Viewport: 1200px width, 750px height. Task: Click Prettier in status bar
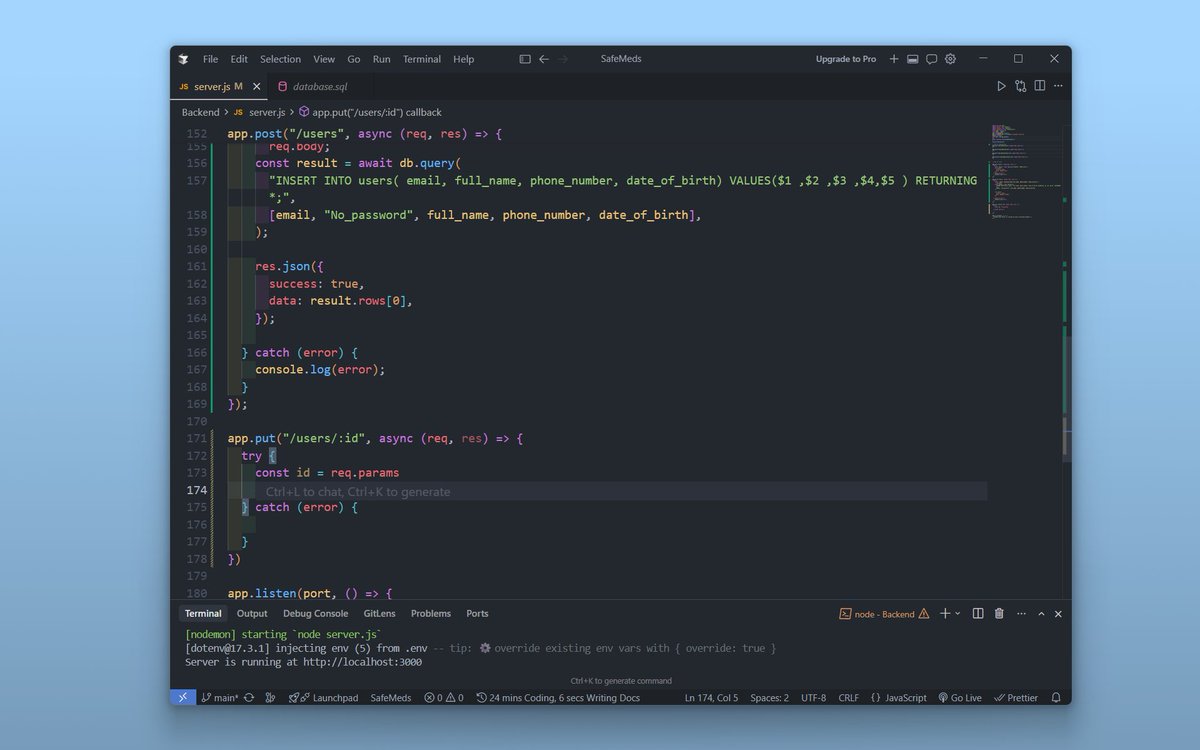1016,697
